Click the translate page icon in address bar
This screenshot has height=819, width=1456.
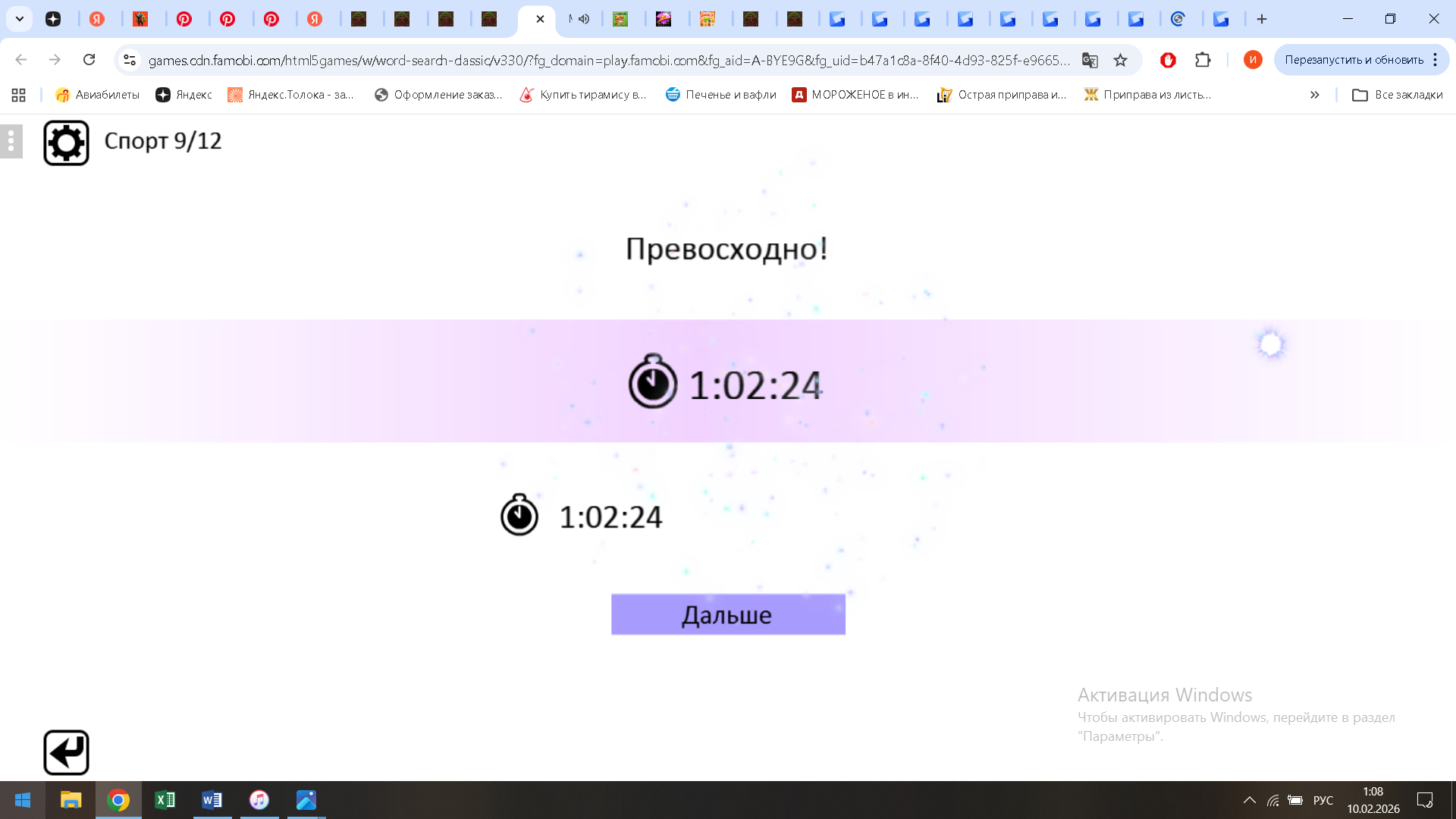pyautogui.click(x=1090, y=60)
